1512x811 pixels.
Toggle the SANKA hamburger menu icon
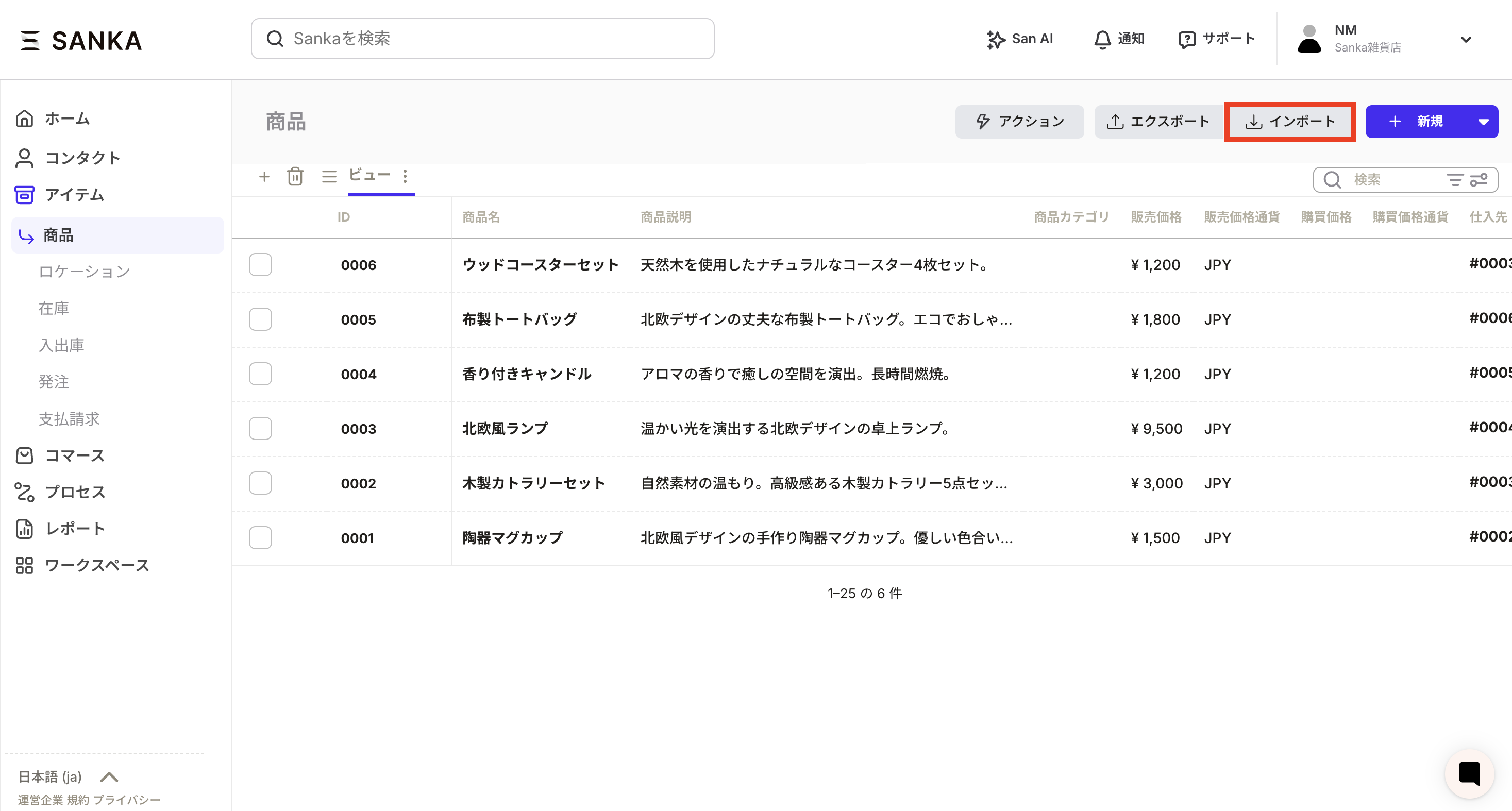(29, 41)
